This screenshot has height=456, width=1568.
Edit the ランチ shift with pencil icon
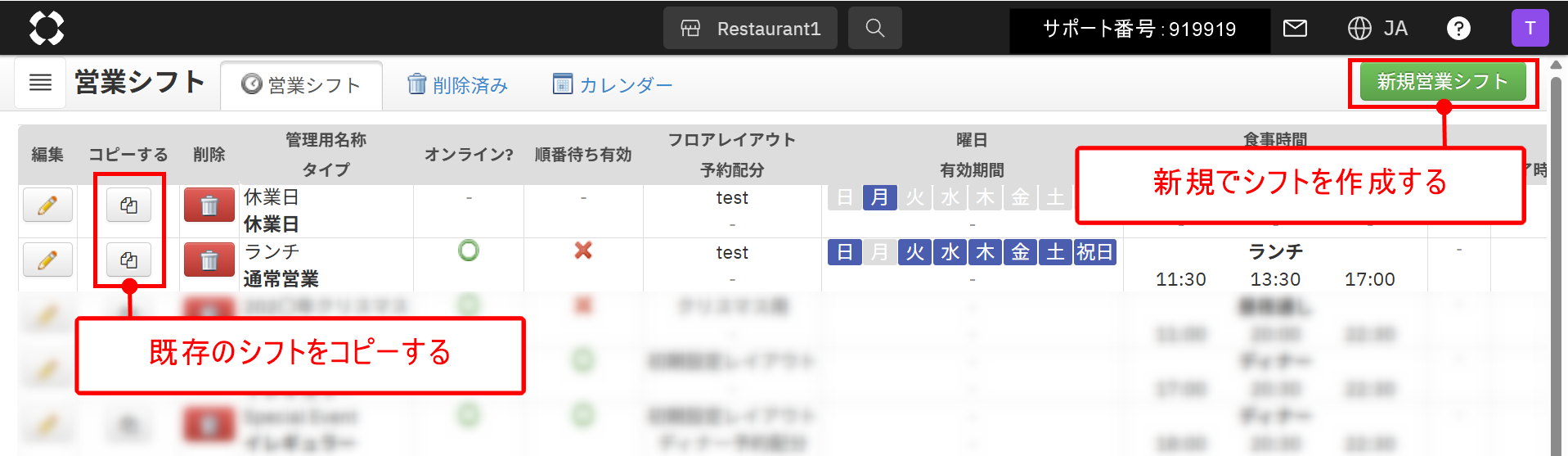47,260
